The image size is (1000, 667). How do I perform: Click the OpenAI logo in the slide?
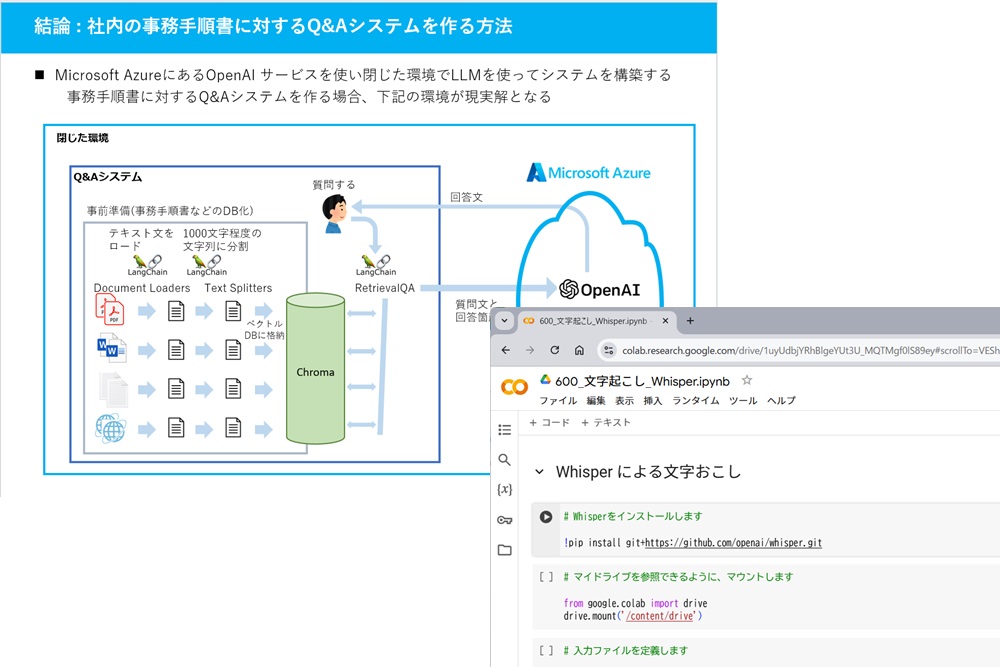tap(599, 290)
